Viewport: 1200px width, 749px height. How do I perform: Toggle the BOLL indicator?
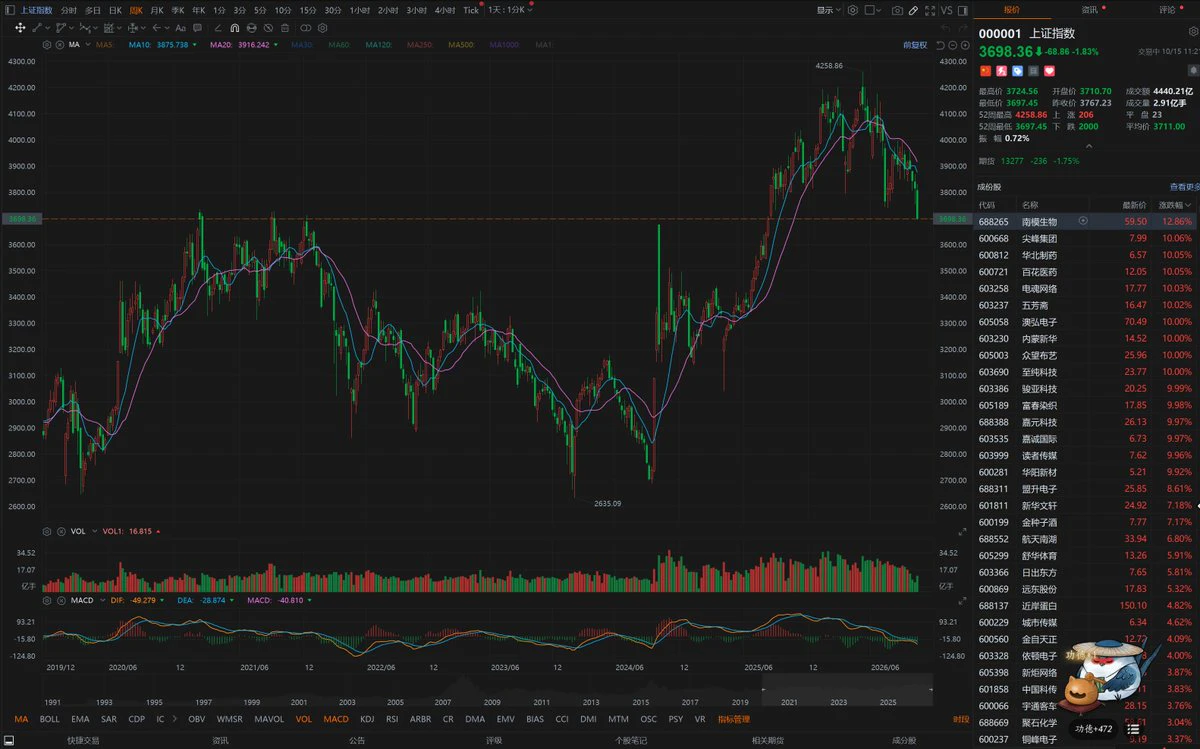[50, 719]
